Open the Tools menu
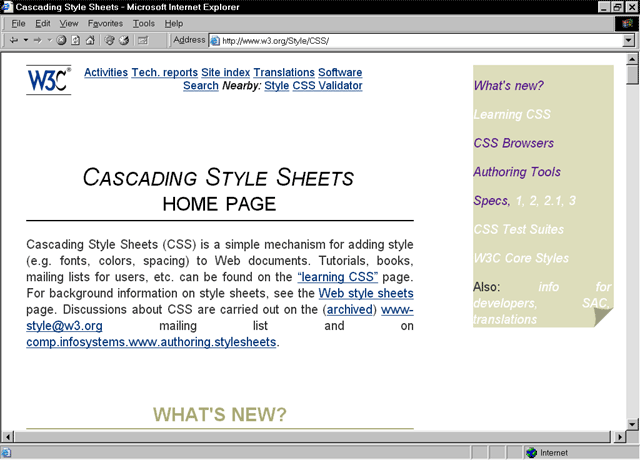 pyautogui.click(x=144, y=24)
